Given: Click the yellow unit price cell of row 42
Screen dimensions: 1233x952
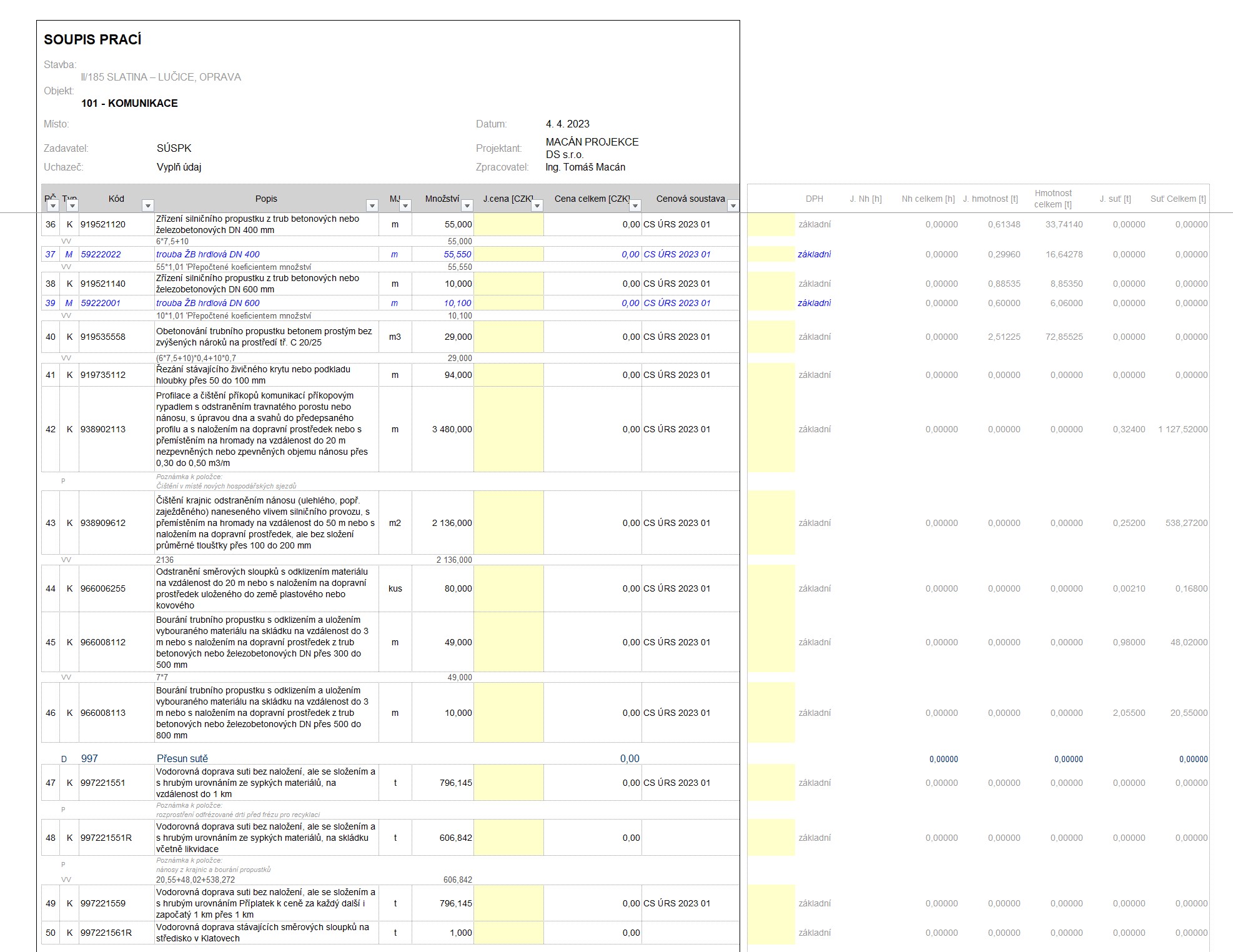Looking at the screenshot, I should (508, 429).
